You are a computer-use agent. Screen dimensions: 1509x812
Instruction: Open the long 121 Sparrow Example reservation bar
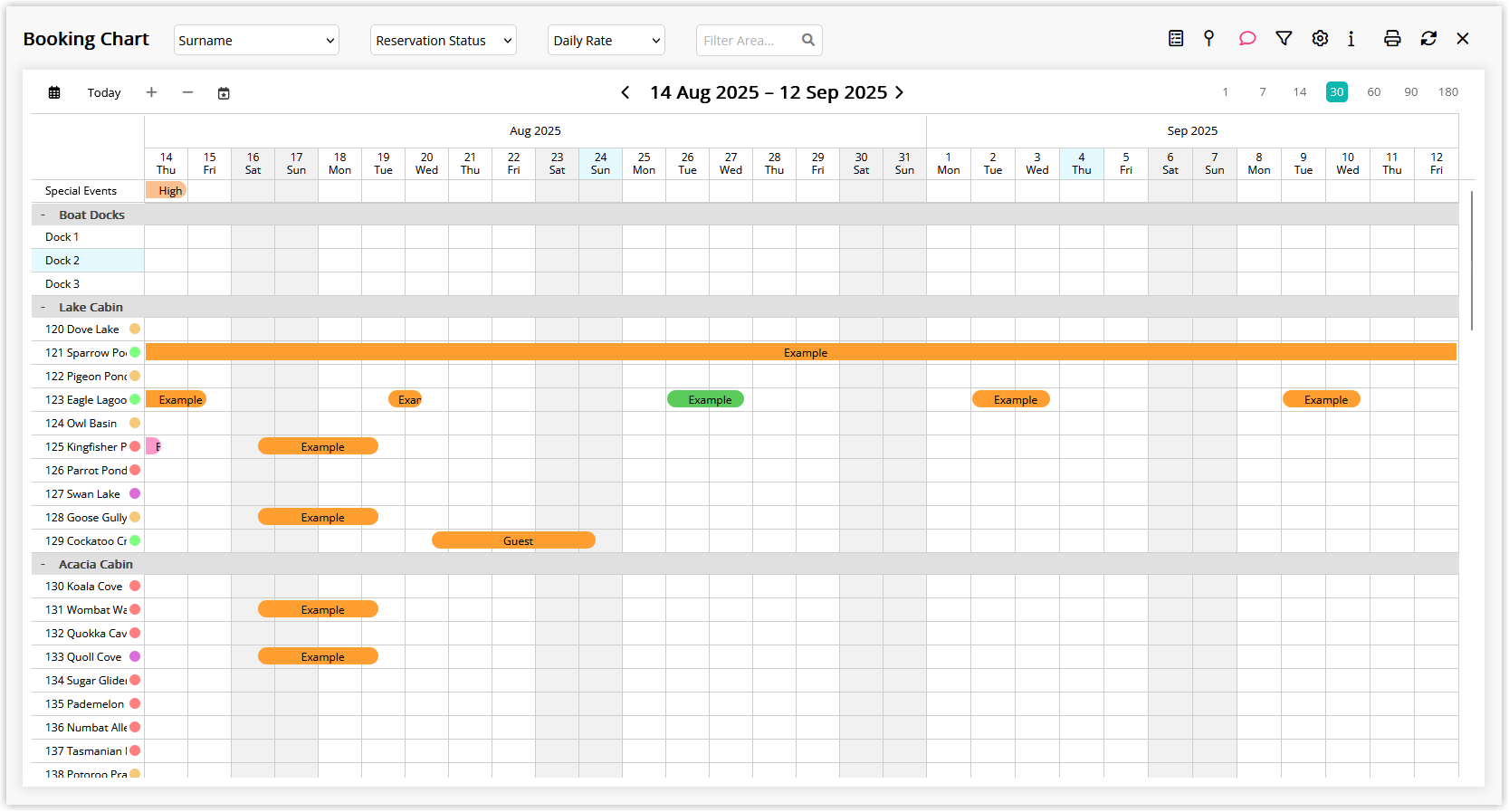pyautogui.click(x=801, y=352)
